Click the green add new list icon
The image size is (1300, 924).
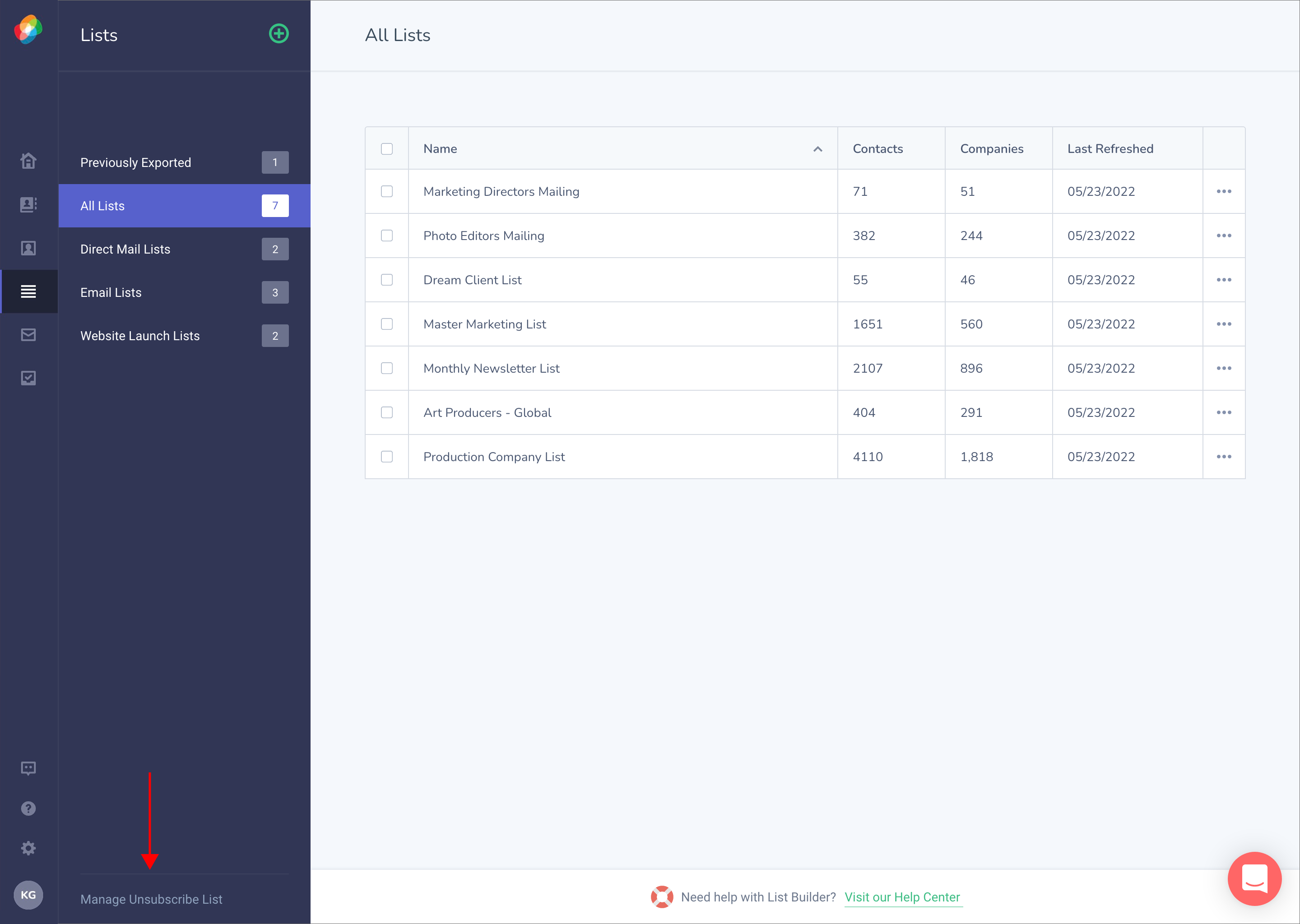[x=279, y=33]
